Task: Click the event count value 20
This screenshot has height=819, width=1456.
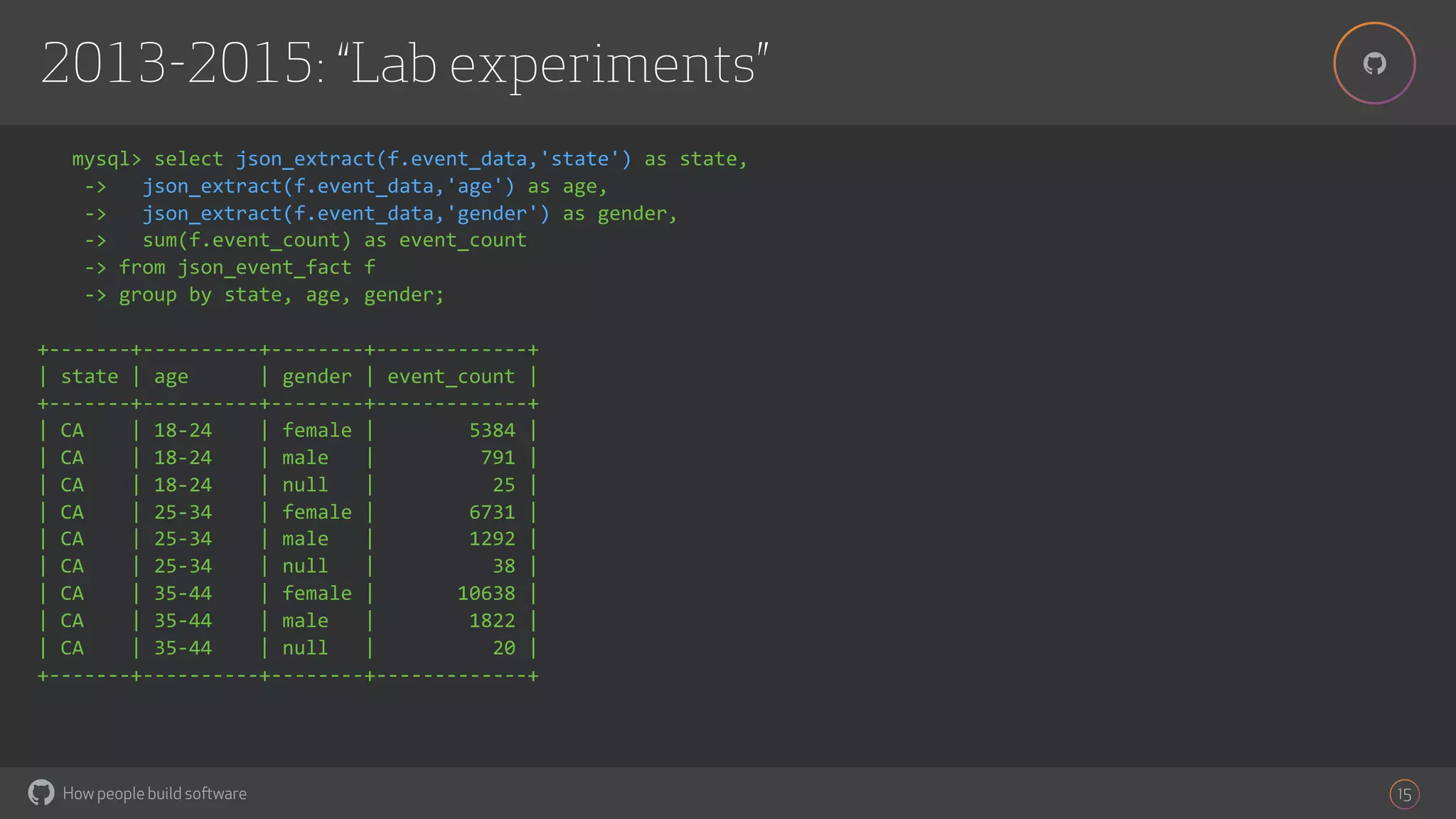Action: [x=504, y=648]
